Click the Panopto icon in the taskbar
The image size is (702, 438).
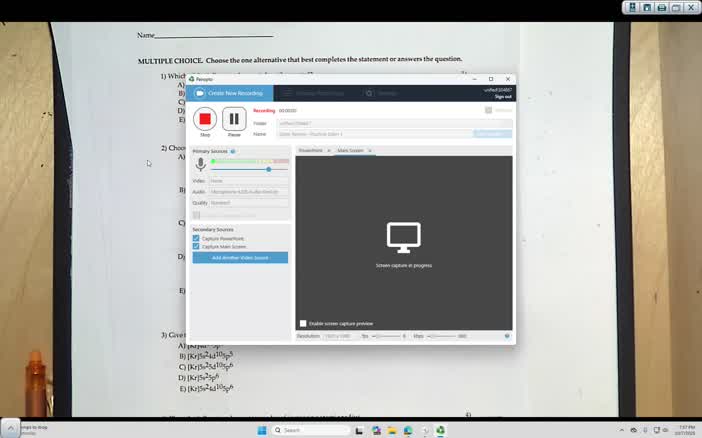pos(441,430)
